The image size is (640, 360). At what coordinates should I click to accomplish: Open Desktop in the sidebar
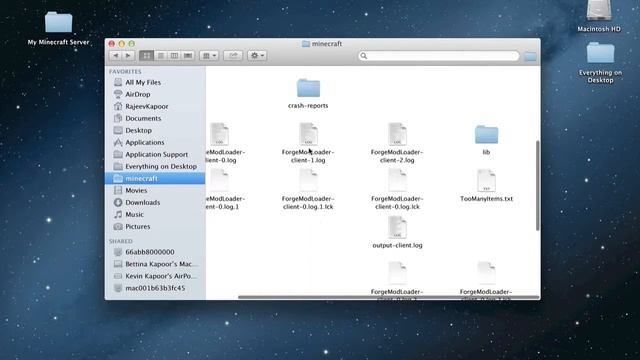(155, 131)
